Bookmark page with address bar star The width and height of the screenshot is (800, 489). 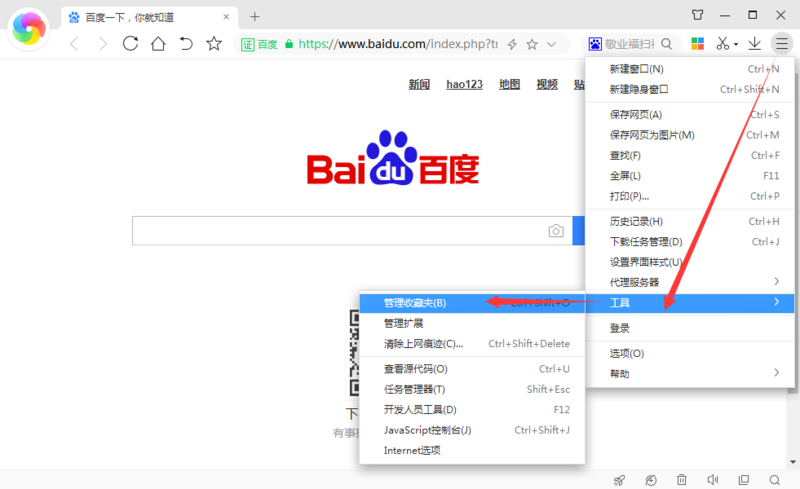click(x=532, y=44)
